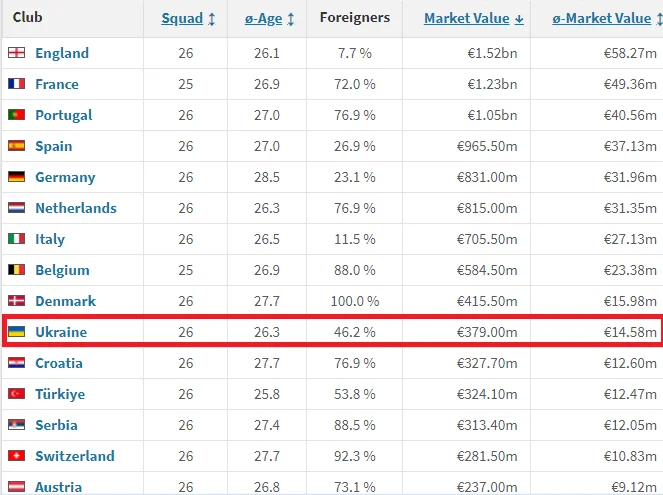Click the Türkiye flag icon
This screenshot has width=663, height=495.
pos(16,394)
